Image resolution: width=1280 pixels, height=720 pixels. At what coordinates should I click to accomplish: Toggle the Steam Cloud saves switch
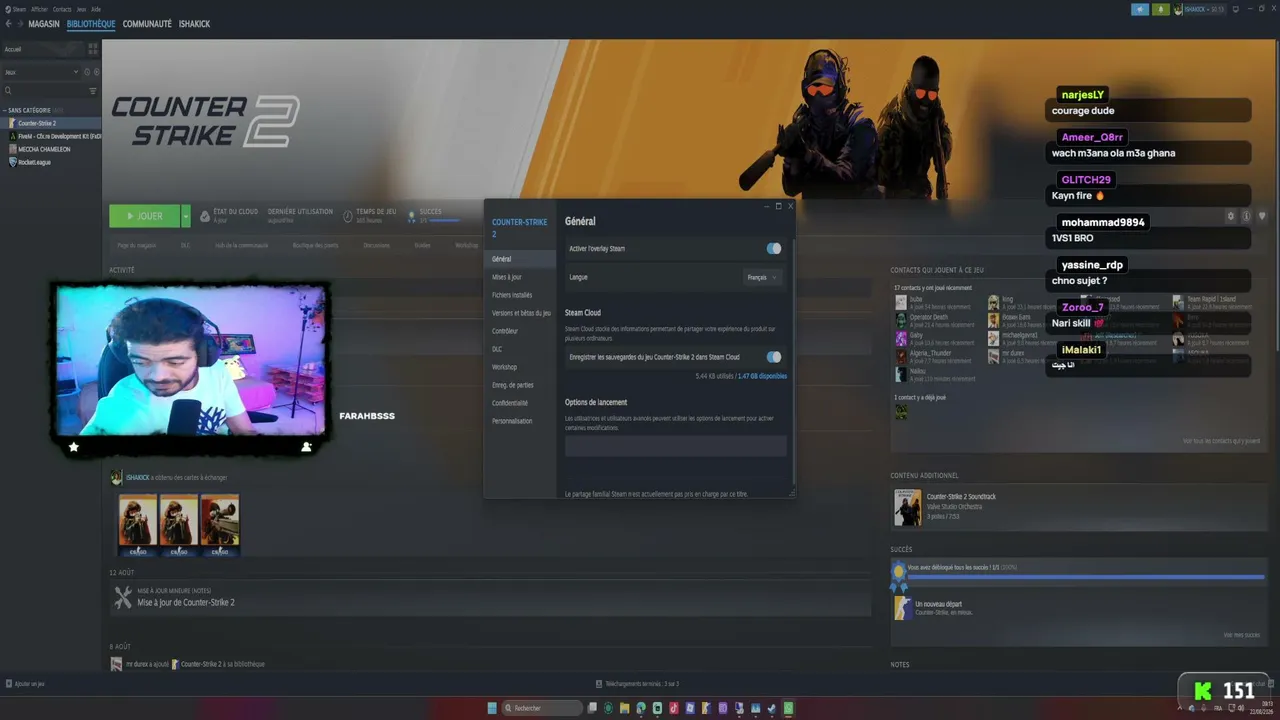(x=774, y=357)
